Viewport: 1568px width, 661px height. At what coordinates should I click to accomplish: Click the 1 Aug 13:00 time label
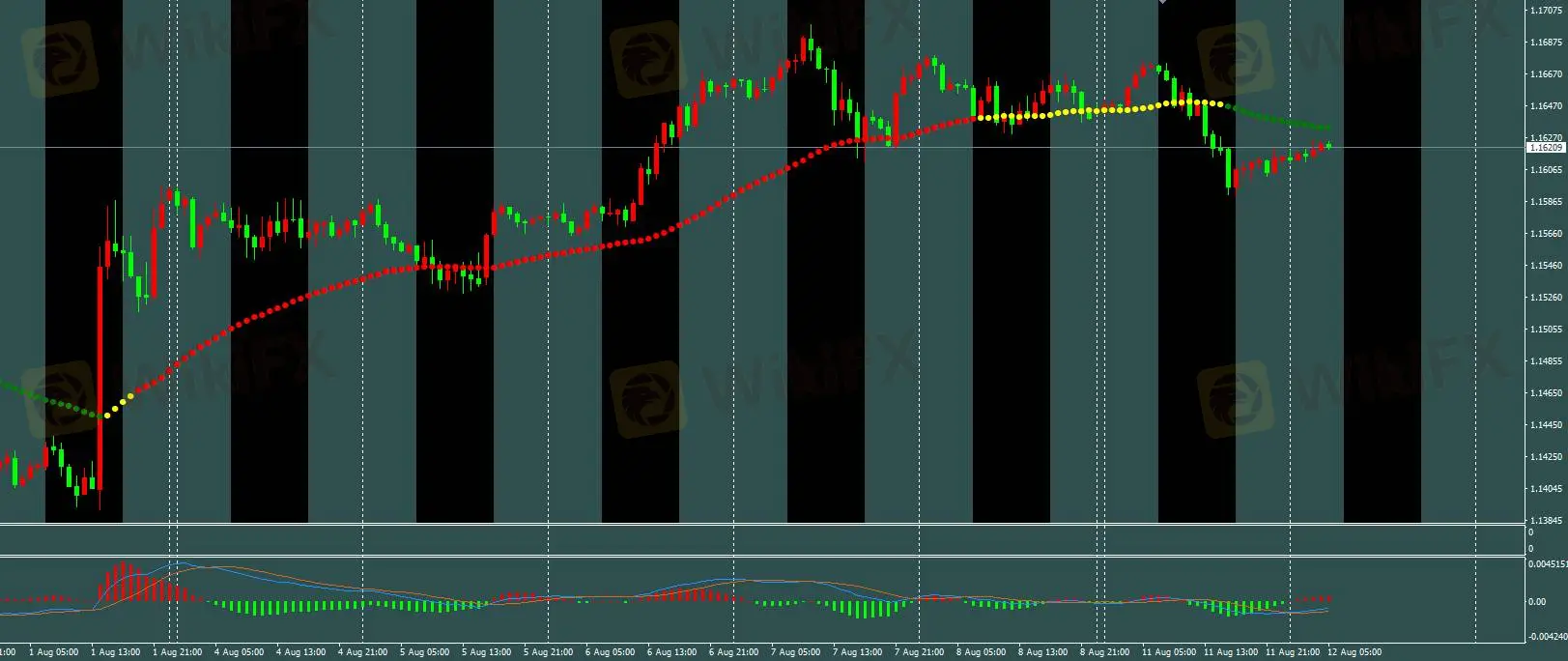coord(116,652)
